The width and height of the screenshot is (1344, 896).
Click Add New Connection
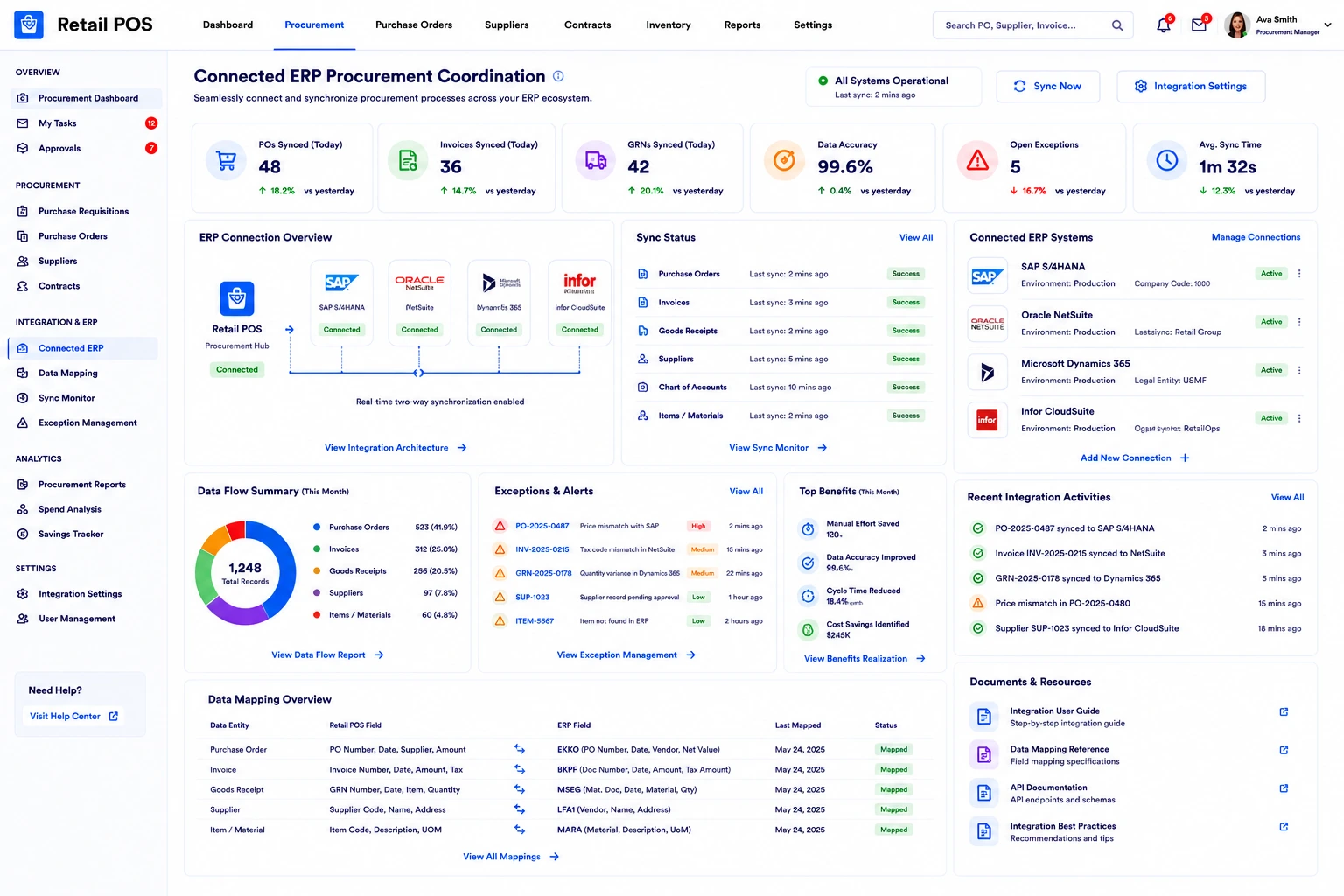point(1135,458)
